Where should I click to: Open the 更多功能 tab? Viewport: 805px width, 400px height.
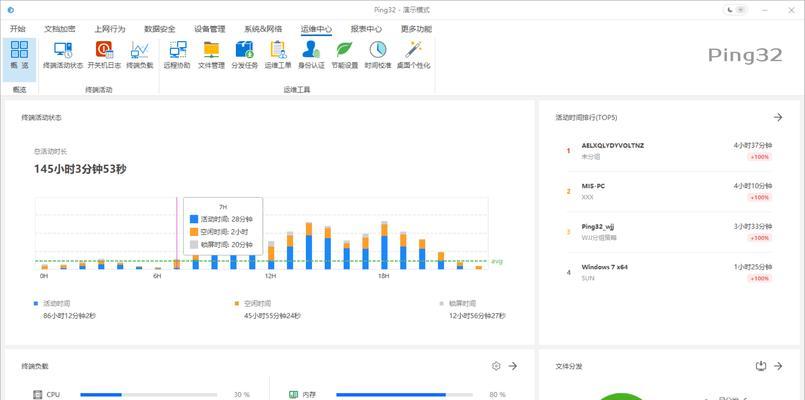pyautogui.click(x=416, y=29)
